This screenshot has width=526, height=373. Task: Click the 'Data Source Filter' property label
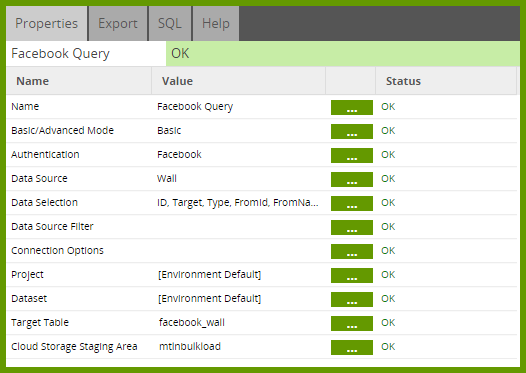[52, 226]
